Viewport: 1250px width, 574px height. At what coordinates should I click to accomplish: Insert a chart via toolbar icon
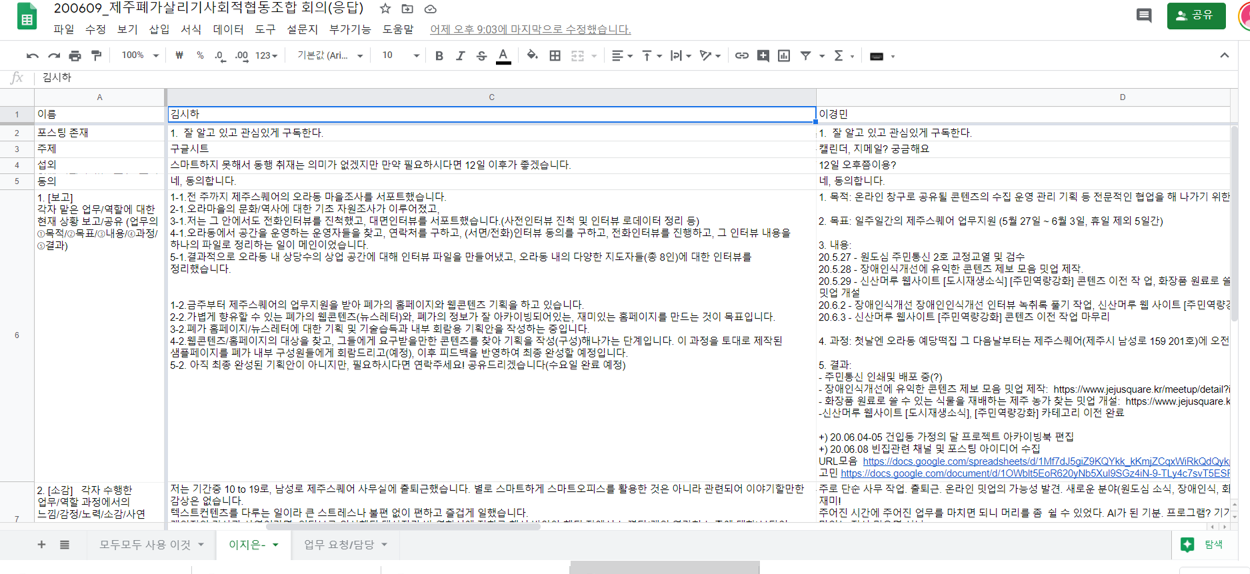[x=784, y=56]
